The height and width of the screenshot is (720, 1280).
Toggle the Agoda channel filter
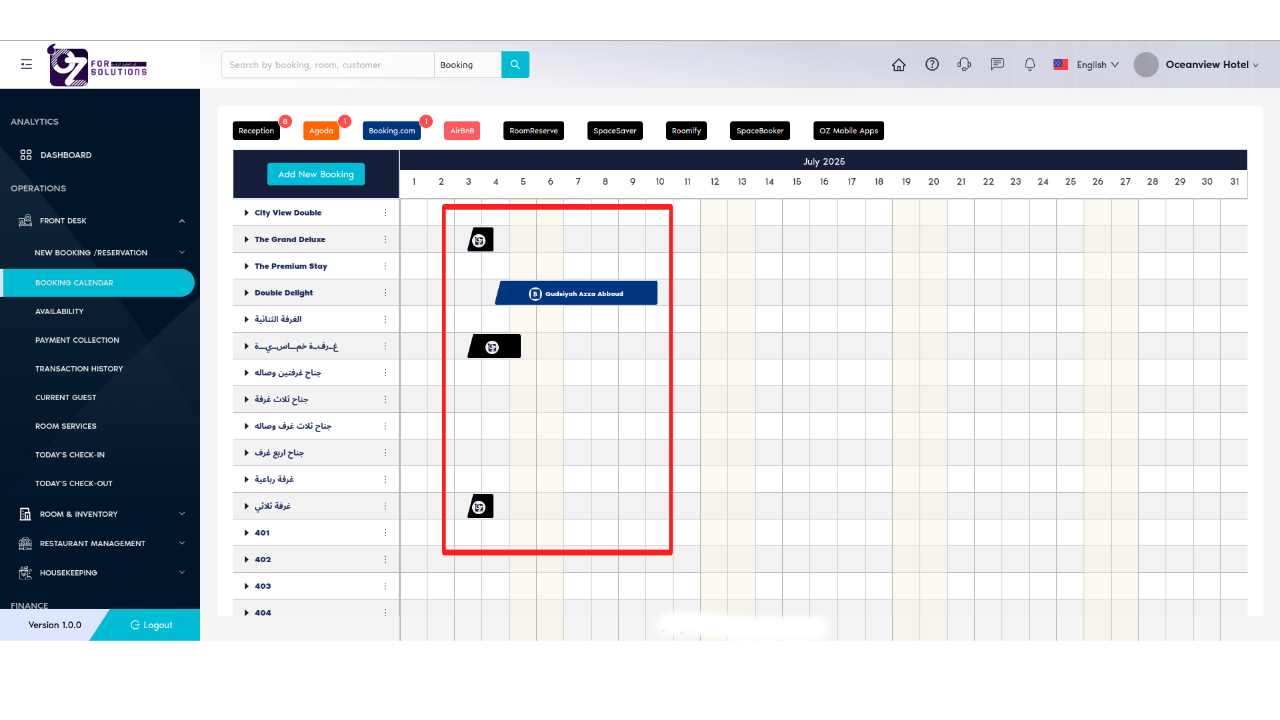coord(320,130)
